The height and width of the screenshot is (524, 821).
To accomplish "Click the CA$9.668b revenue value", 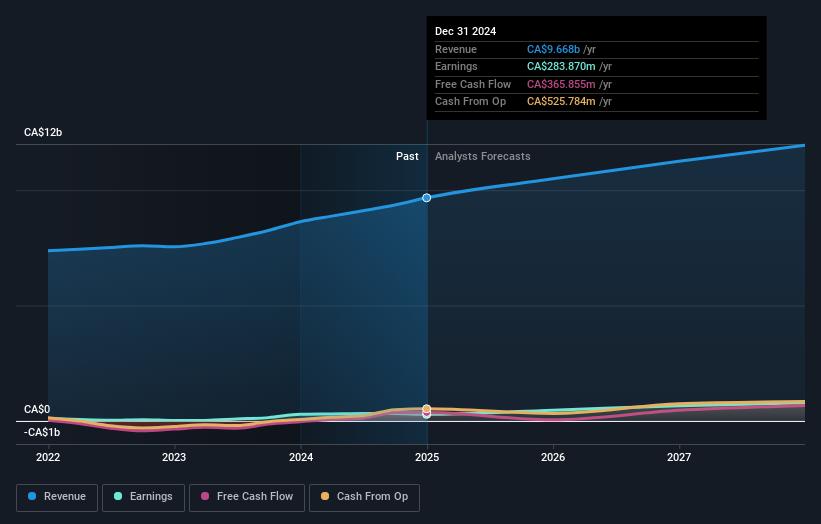I will pos(553,49).
